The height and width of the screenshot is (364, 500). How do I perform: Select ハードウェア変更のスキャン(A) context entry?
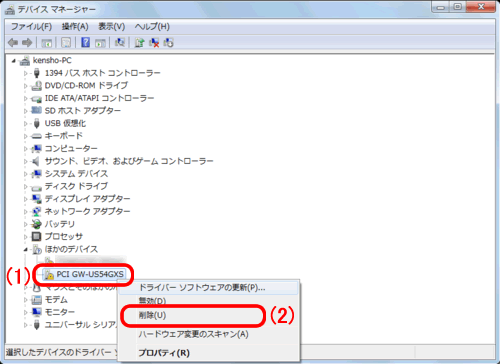point(193,334)
